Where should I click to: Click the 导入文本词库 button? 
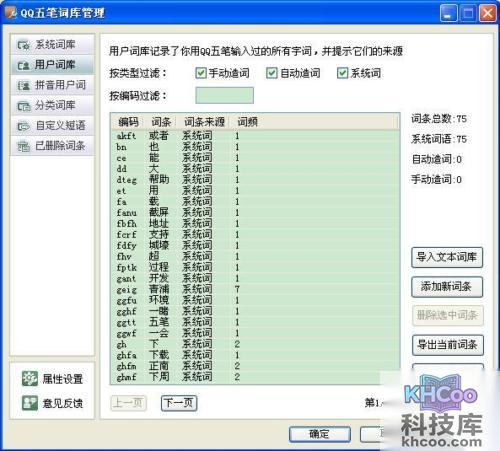click(447, 257)
